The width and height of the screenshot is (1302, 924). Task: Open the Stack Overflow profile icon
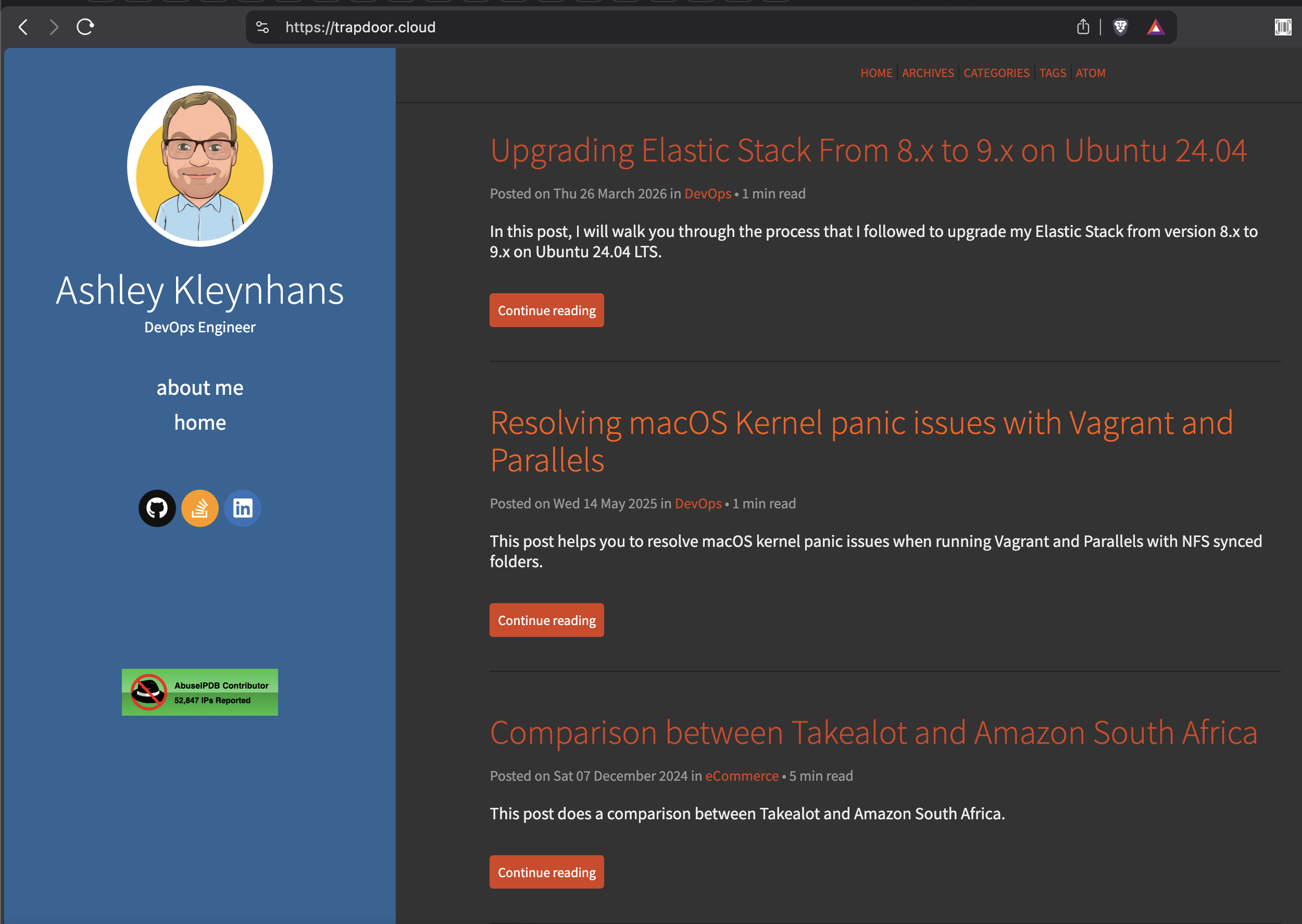(199, 508)
